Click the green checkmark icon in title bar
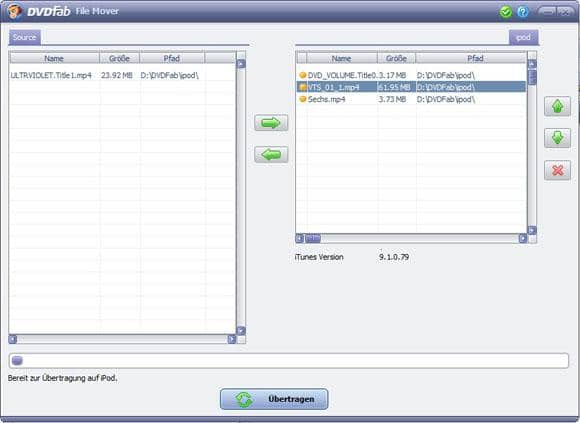Viewport: 580px width, 423px height. [505, 12]
